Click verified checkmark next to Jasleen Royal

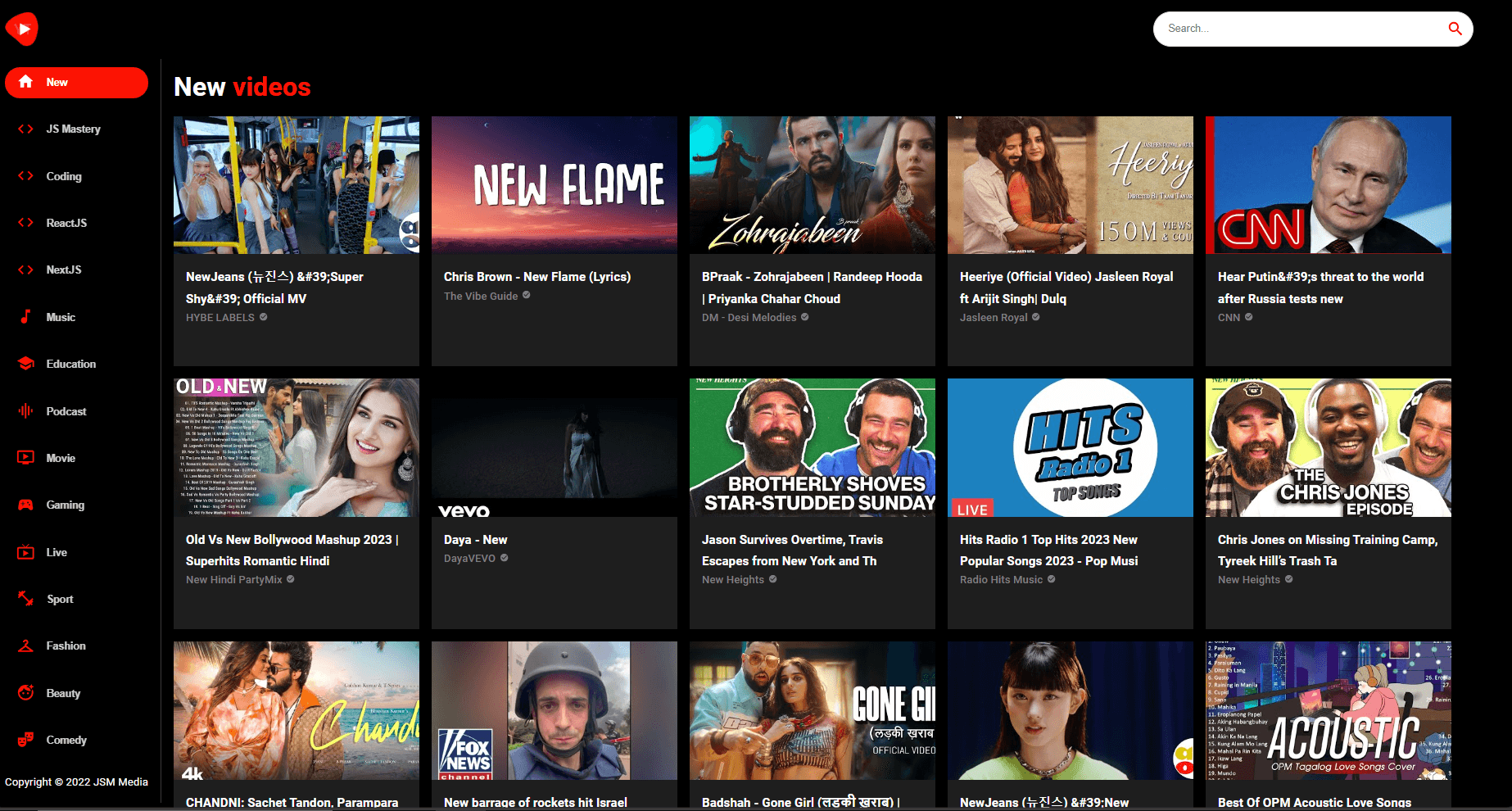pos(1036,317)
